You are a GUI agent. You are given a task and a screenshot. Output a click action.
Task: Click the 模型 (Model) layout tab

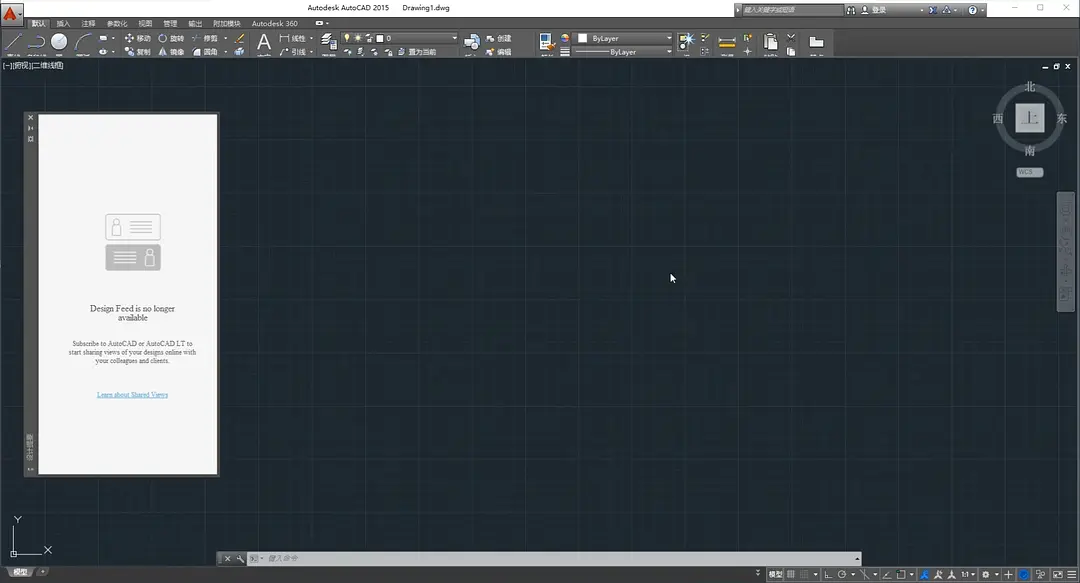point(21,572)
